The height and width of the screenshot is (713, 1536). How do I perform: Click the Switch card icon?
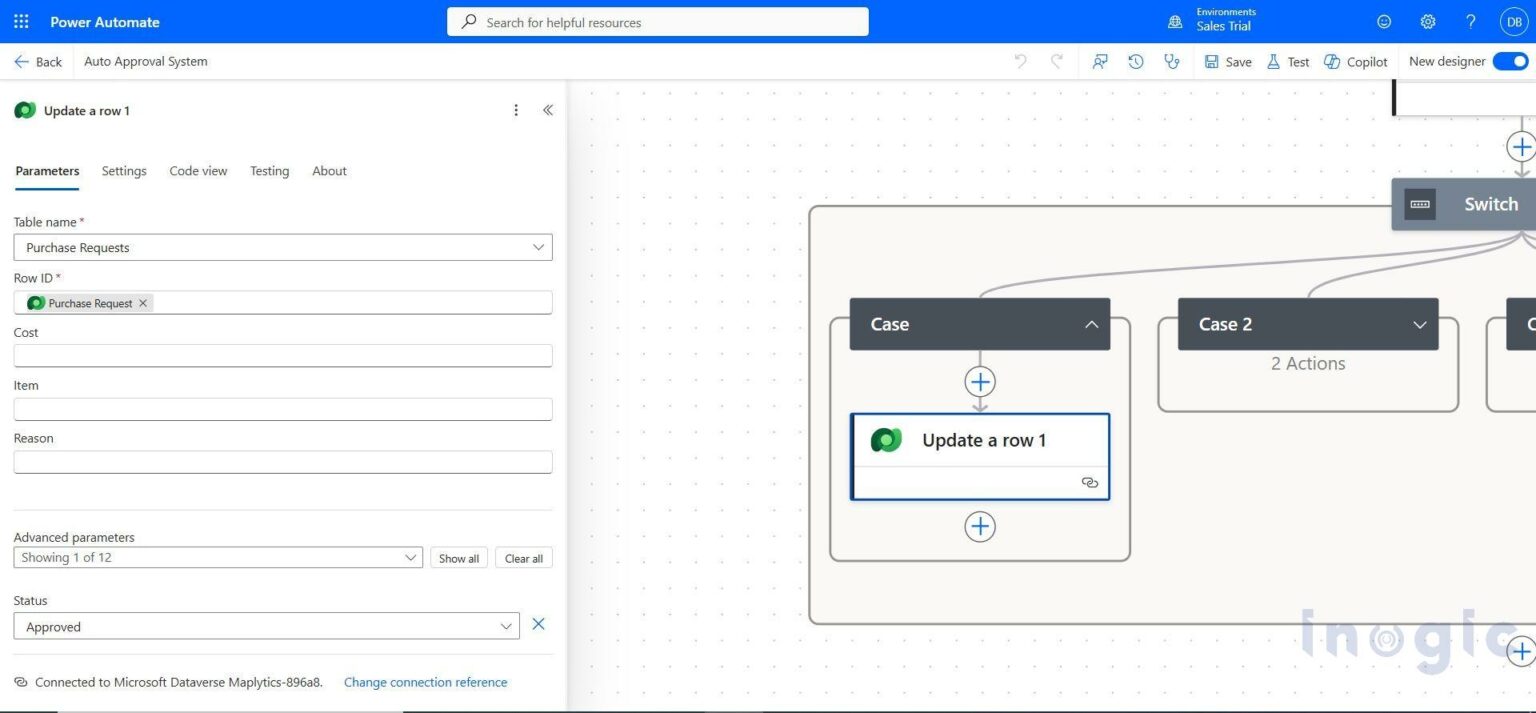tap(1420, 204)
